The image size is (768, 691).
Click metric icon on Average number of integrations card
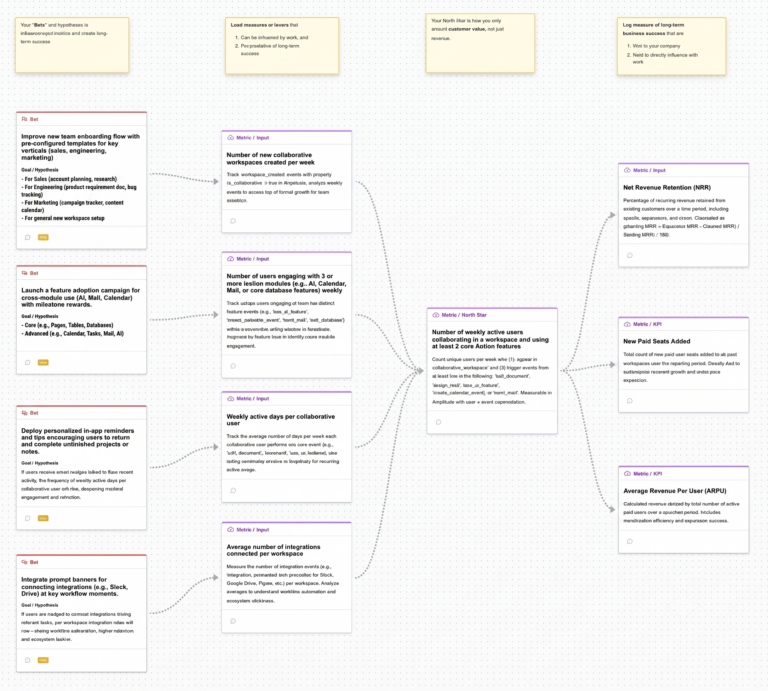click(x=230, y=529)
